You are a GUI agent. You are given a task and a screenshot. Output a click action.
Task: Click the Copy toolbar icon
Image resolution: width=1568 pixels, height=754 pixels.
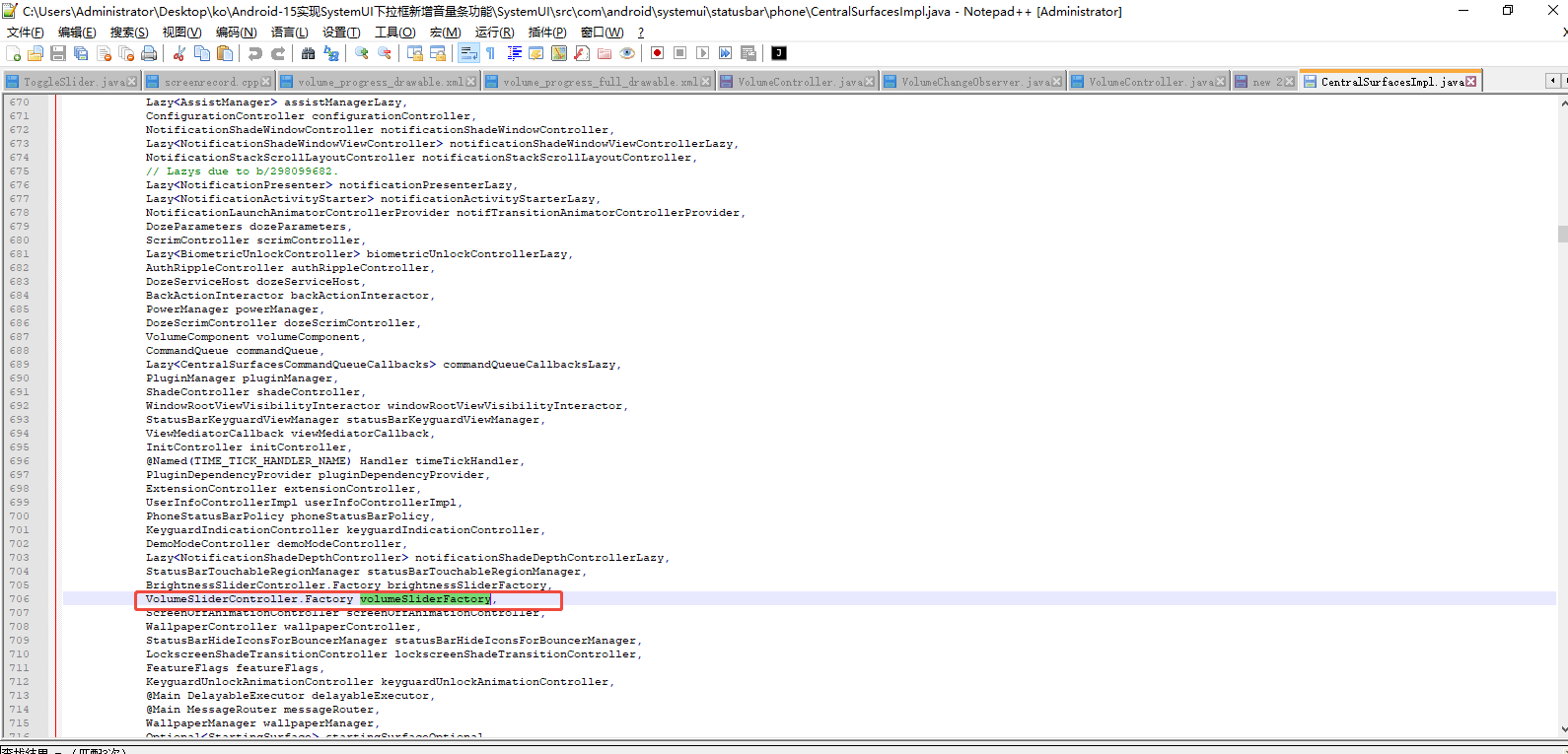pyautogui.click(x=202, y=53)
